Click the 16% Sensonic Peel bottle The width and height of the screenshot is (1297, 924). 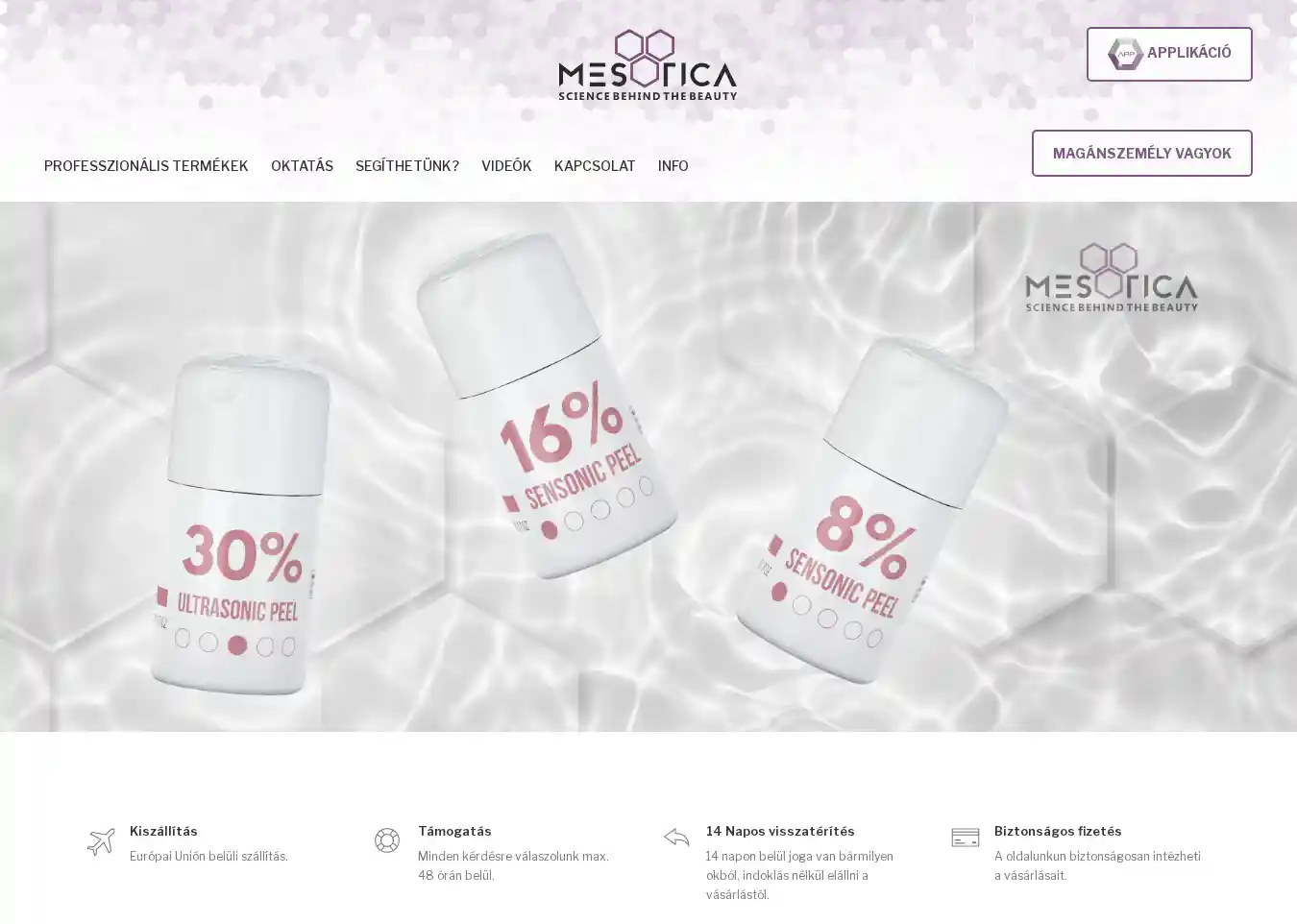tap(546, 405)
